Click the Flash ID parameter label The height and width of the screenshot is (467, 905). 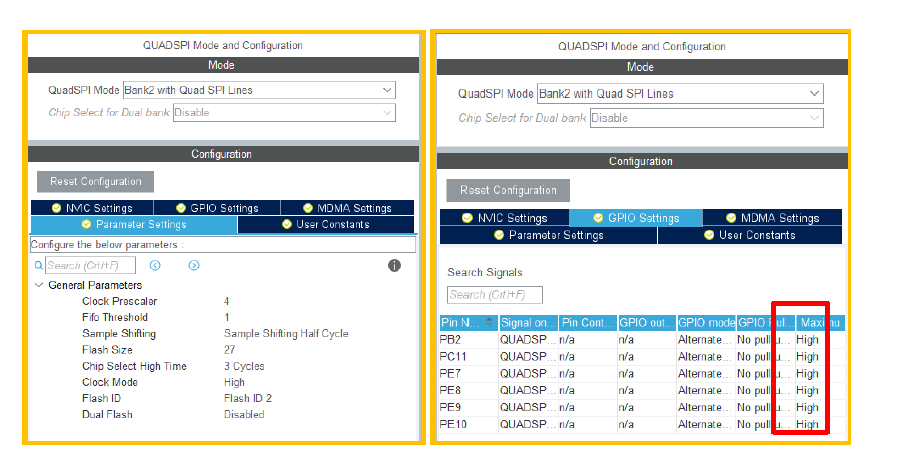pyautogui.click(x=102, y=398)
